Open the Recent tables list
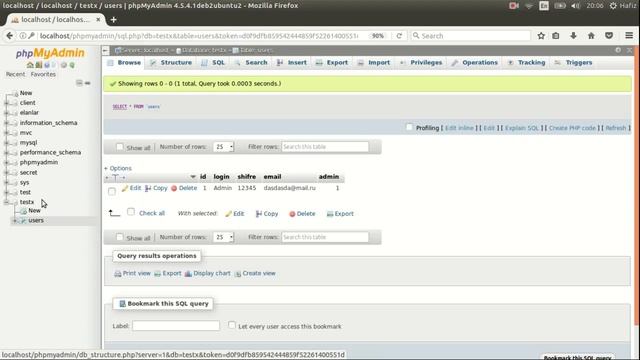Viewport: 640px width, 360px height. (x=16, y=74)
